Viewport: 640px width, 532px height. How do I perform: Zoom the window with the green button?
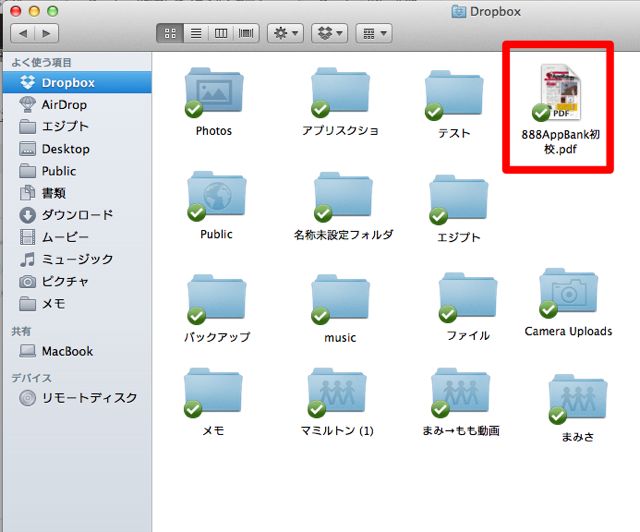53,11
